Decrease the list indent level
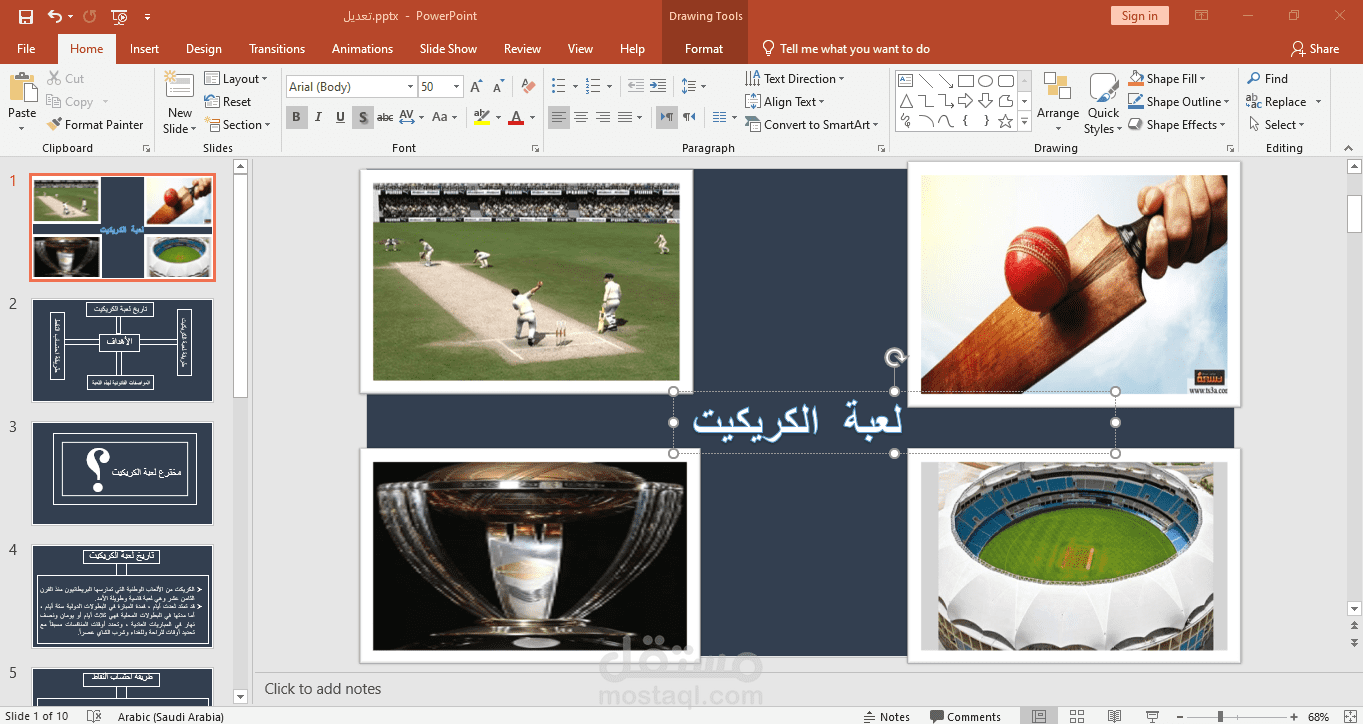 pyautogui.click(x=635, y=87)
